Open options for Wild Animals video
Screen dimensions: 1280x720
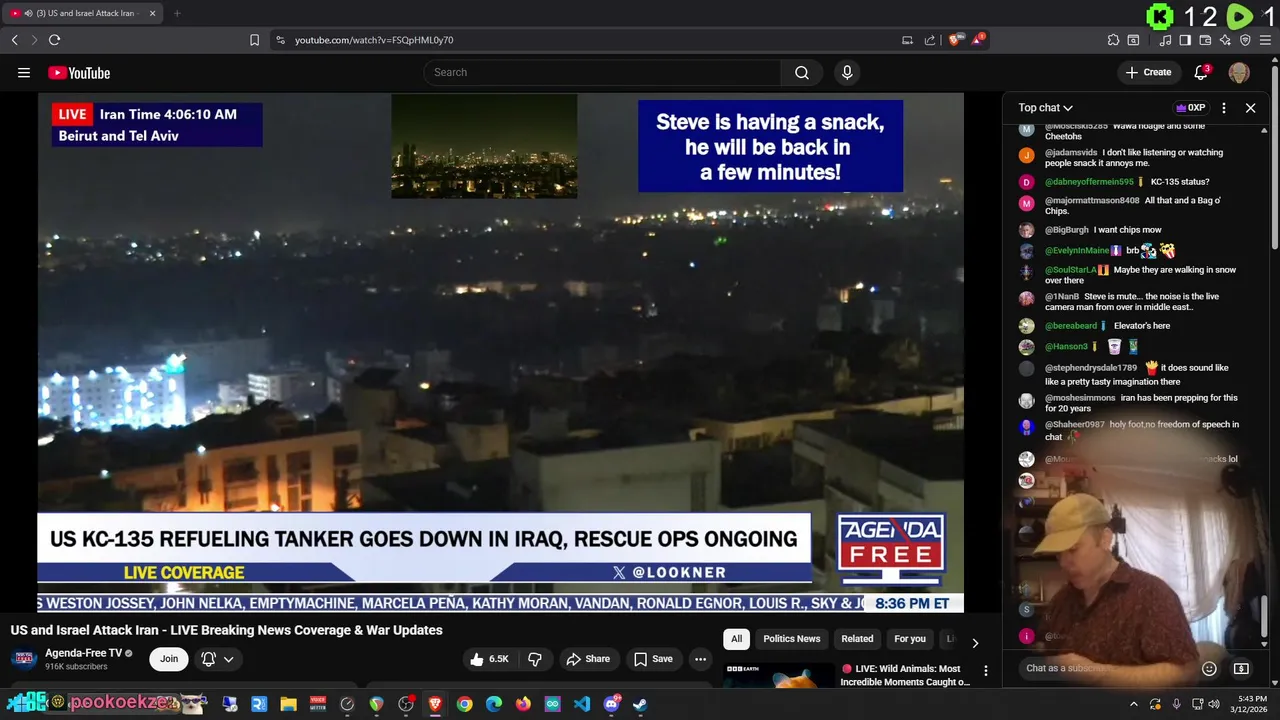coord(985,671)
